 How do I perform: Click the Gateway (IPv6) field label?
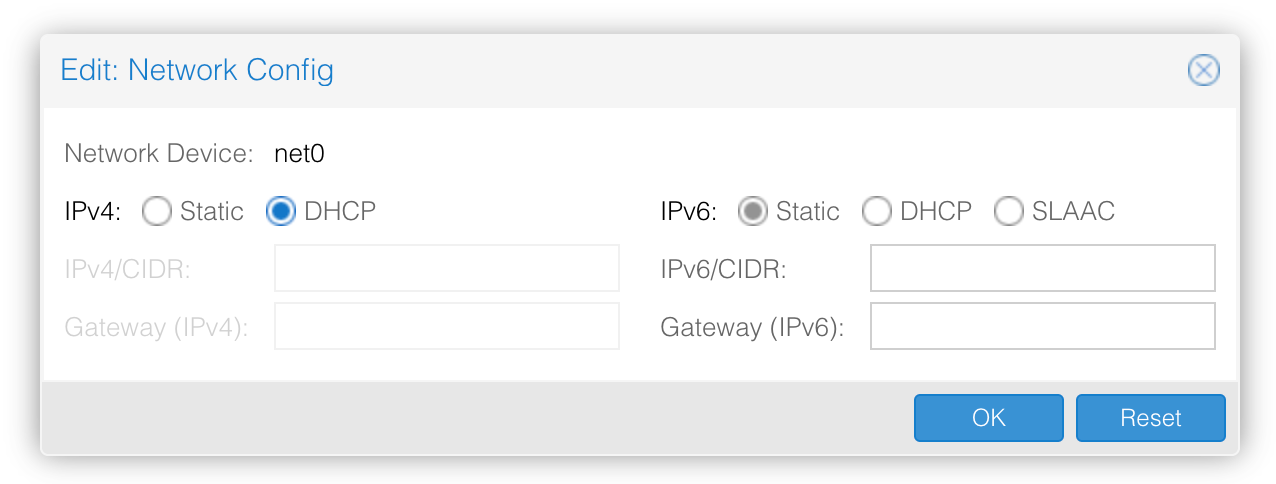coord(752,328)
